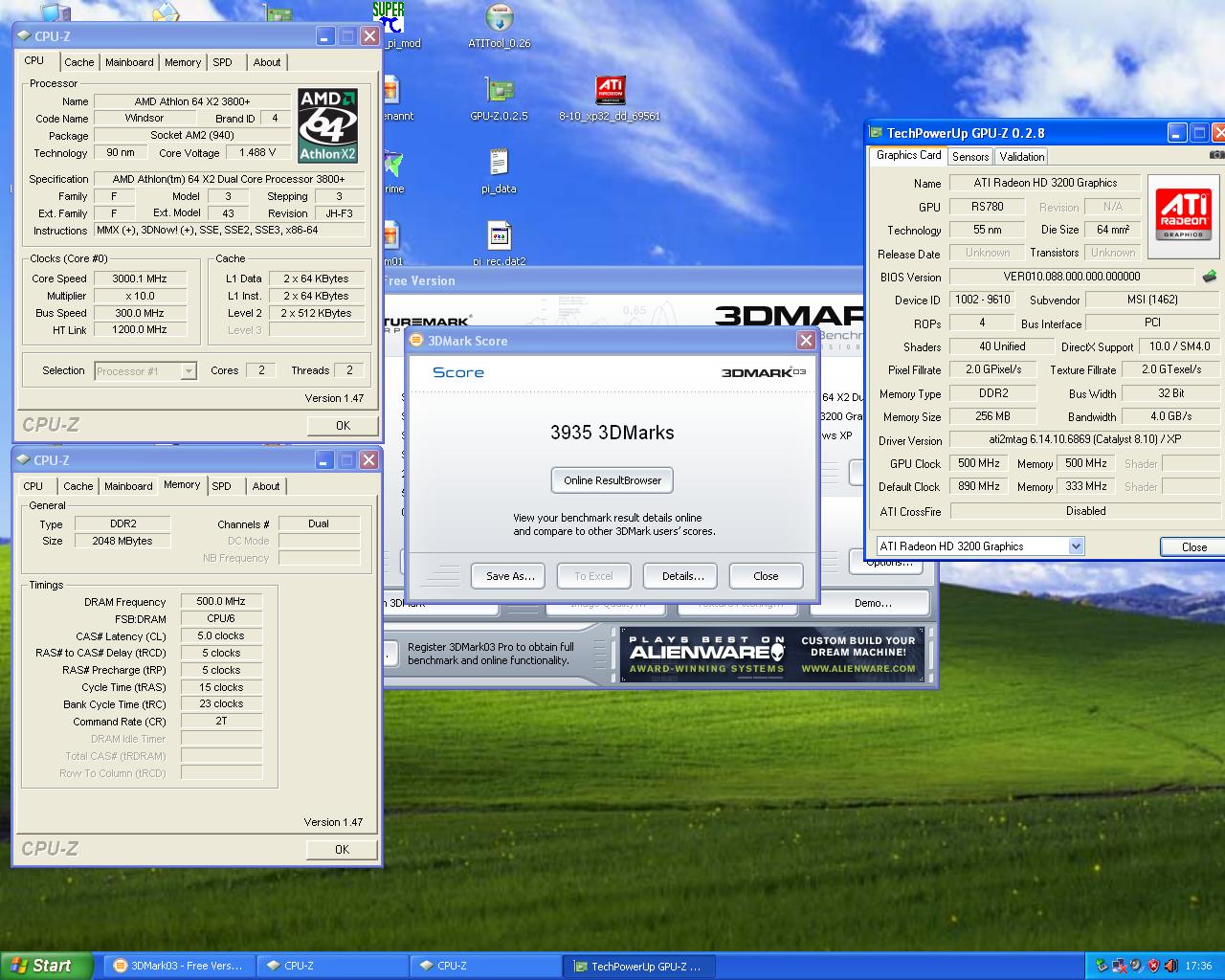The image size is (1225, 980).
Task: Click the DRAM Frequency 500.0 MHz value
Action: (x=221, y=602)
